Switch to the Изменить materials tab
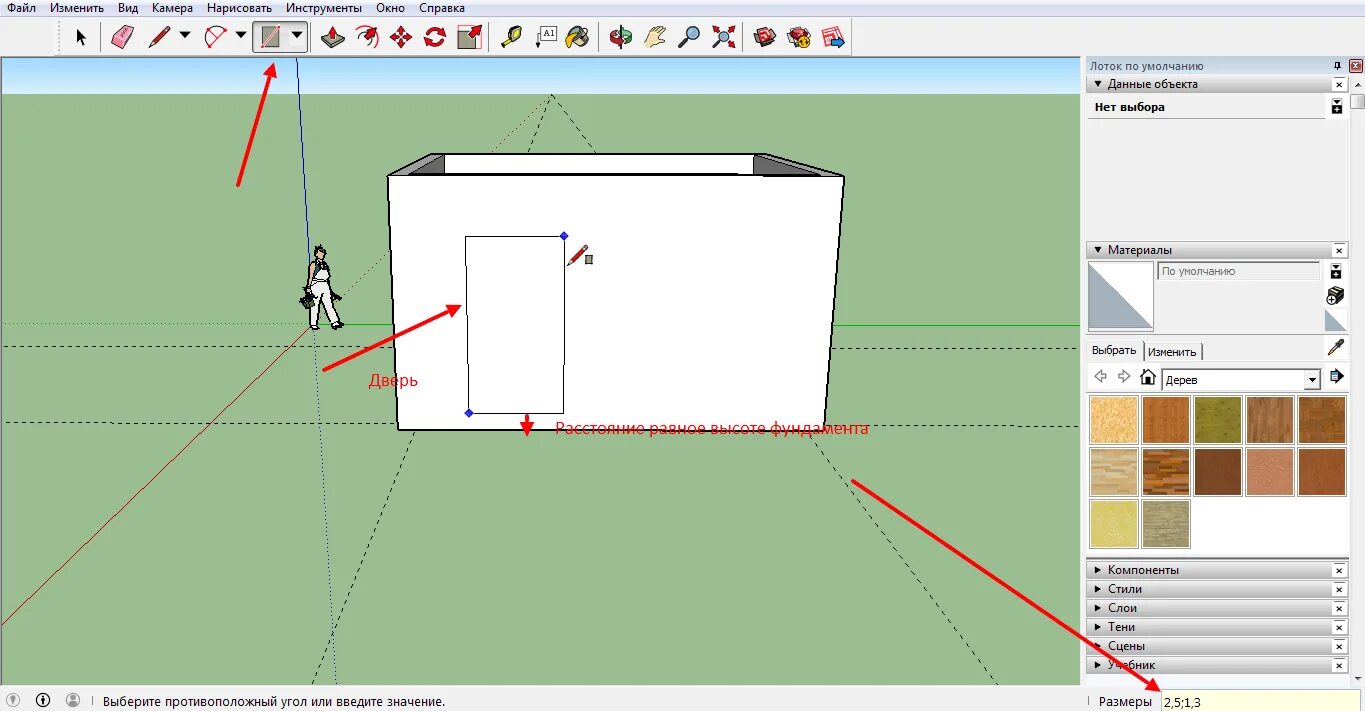Image resolution: width=1365 pixels, height=711 pixels. (1172, 352)
